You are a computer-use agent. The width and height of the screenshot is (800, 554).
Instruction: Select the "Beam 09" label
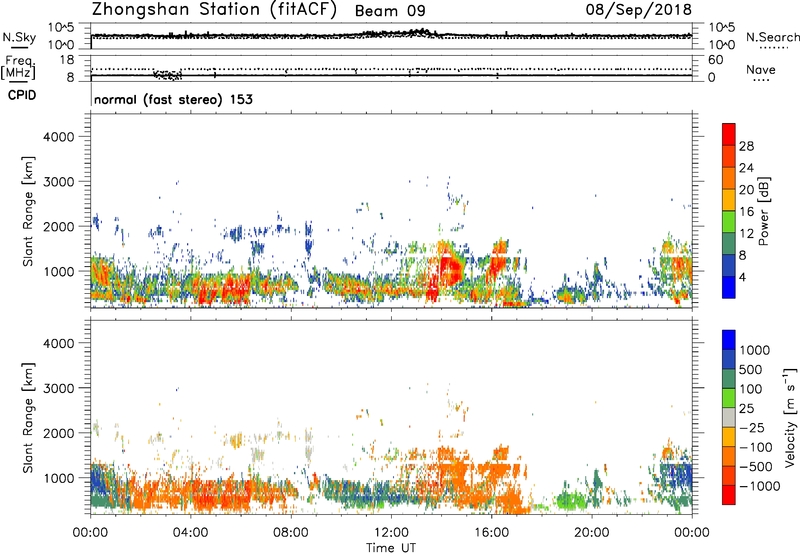coord(390,11)
